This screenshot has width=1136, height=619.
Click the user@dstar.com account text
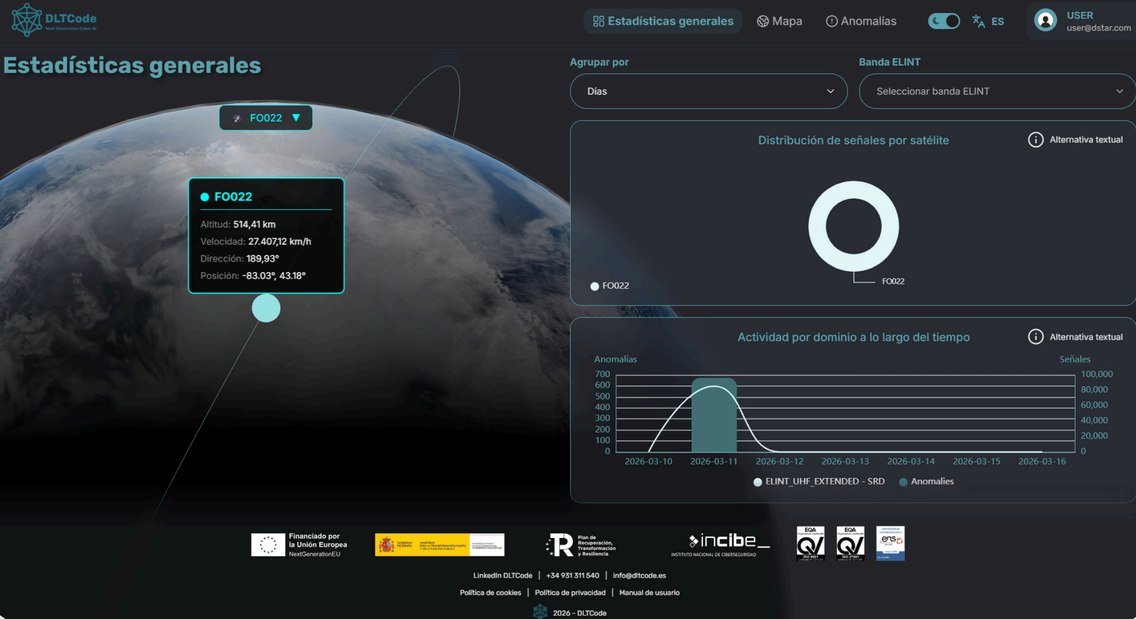pyautogui.click(x=1098, y=28)
